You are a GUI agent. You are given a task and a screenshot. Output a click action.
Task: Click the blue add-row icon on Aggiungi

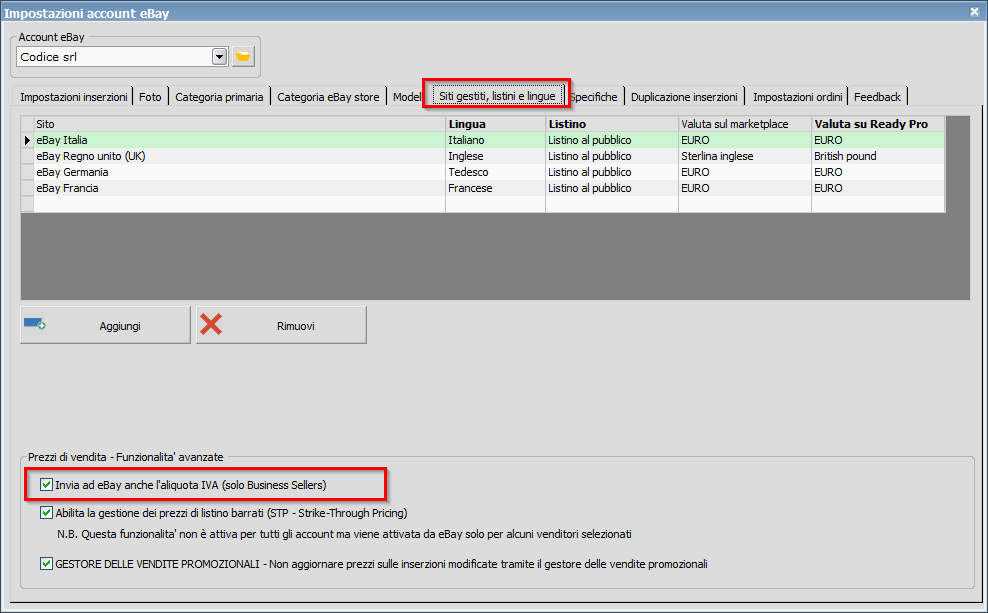(x=35, y=324)
